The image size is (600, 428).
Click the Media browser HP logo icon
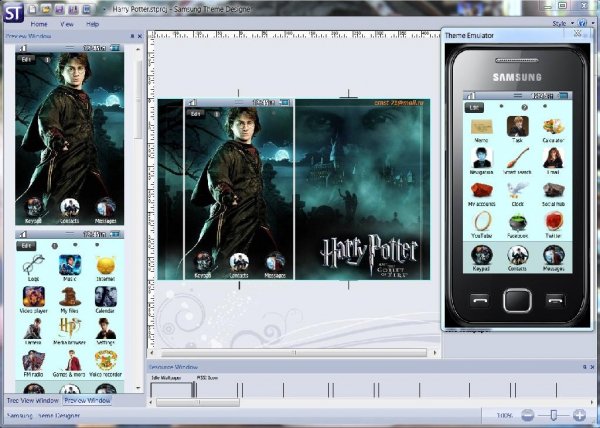tap(70, 328)
